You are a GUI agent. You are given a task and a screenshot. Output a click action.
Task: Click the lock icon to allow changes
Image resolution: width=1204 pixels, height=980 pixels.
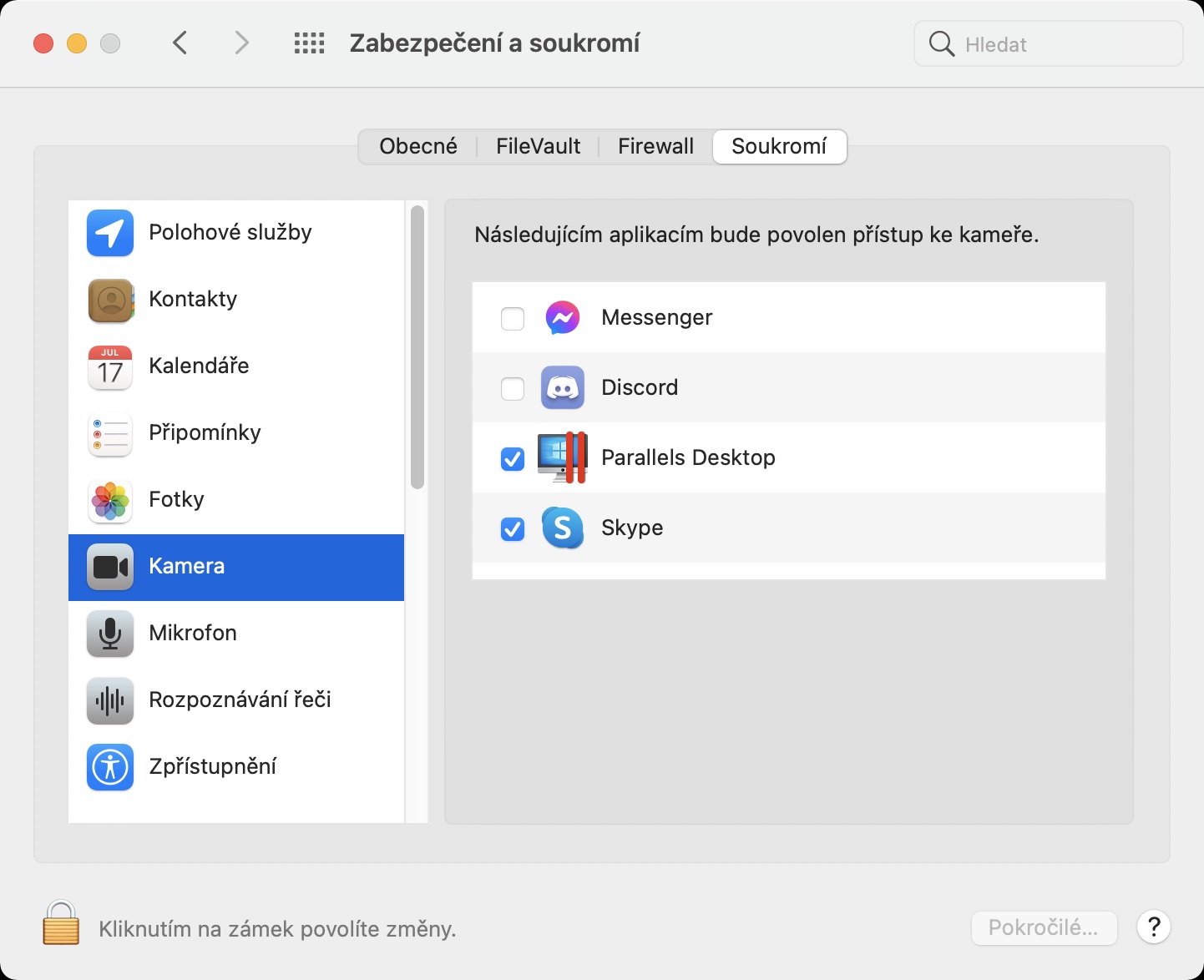[x=61, y=923]
